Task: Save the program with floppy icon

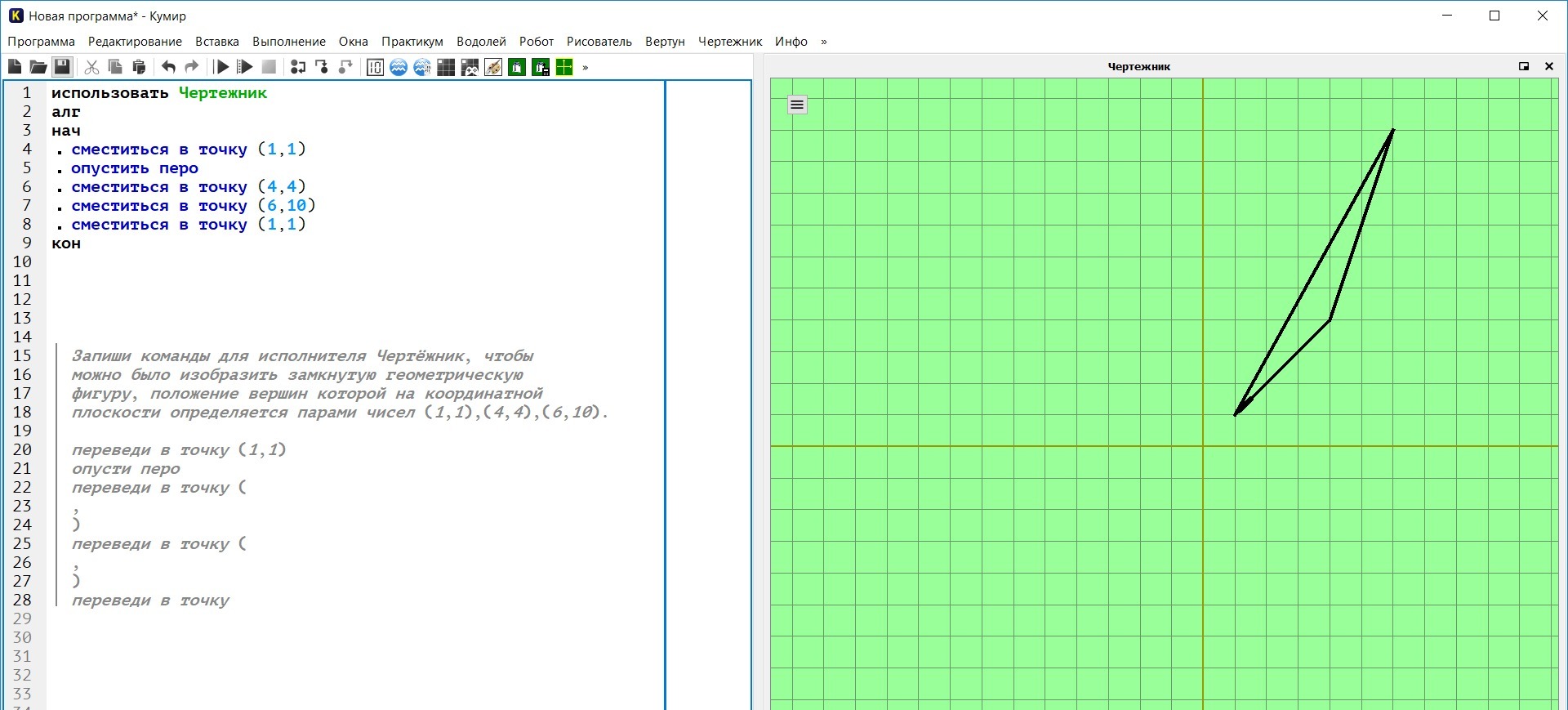Action: [62, 67]
